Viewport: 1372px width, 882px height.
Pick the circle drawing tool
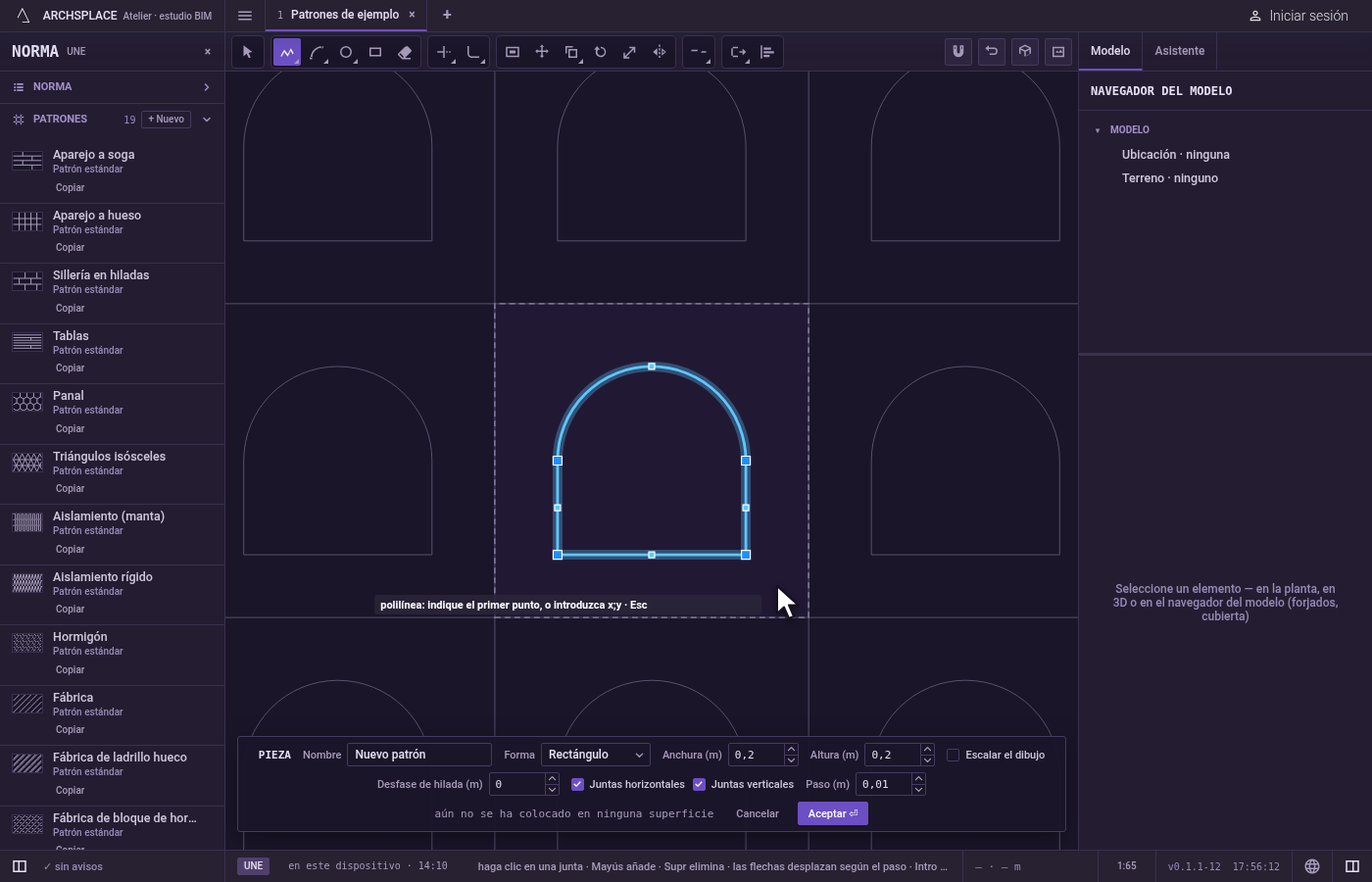pos(346,52)
